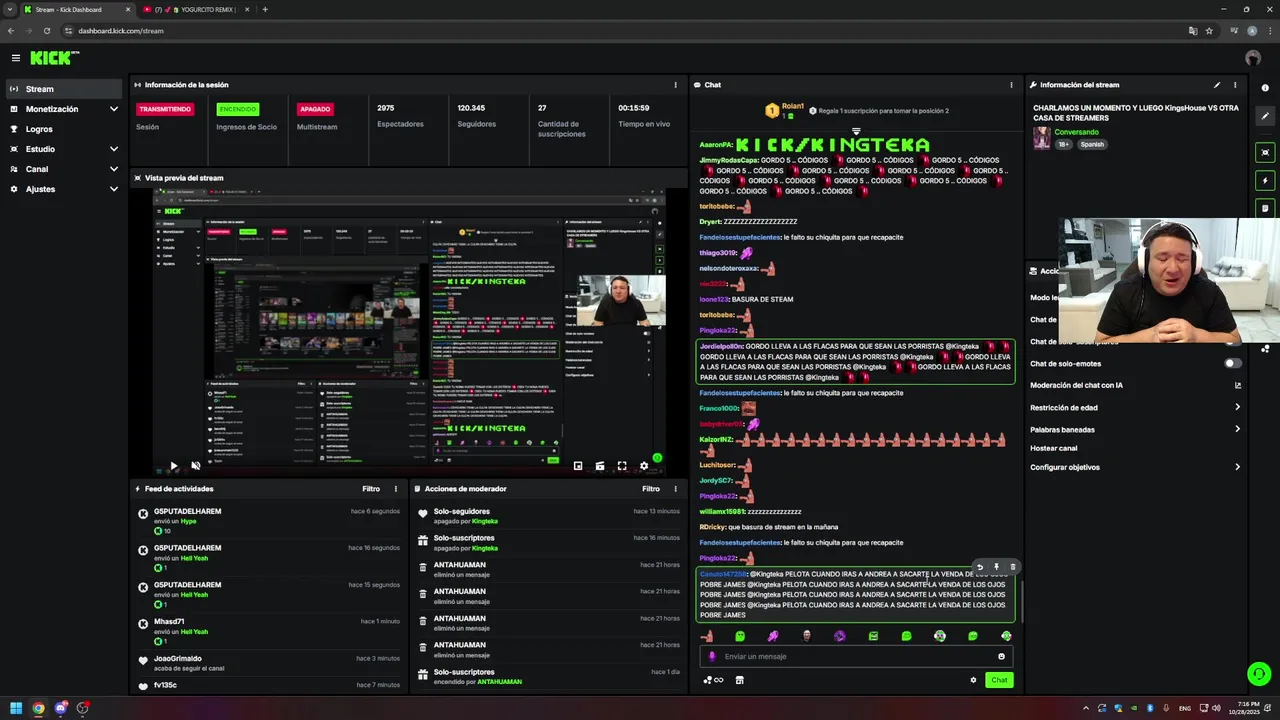Click the info icon in the right sidebar
The image size is (1280, 720).
coord(1265,88)
